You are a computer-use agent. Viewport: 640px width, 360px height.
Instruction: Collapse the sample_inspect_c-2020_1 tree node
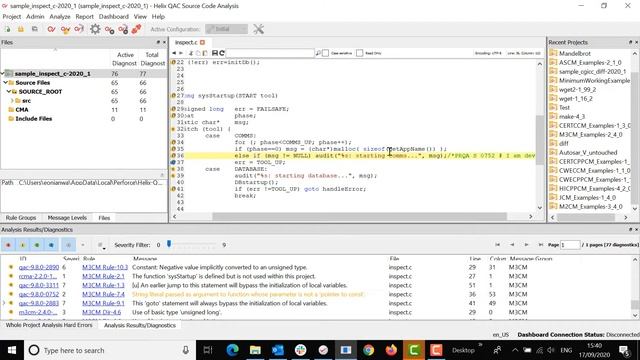(3, 73)
